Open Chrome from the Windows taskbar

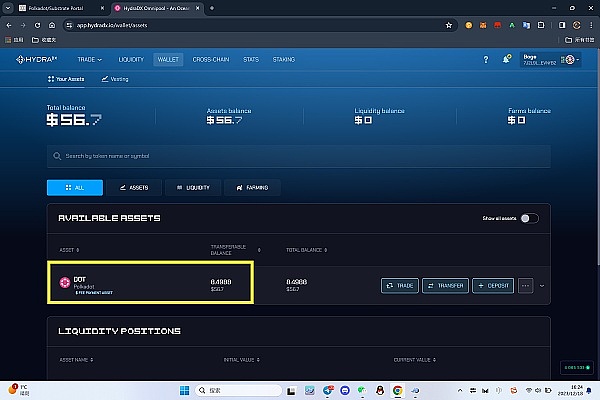[397, 389]
